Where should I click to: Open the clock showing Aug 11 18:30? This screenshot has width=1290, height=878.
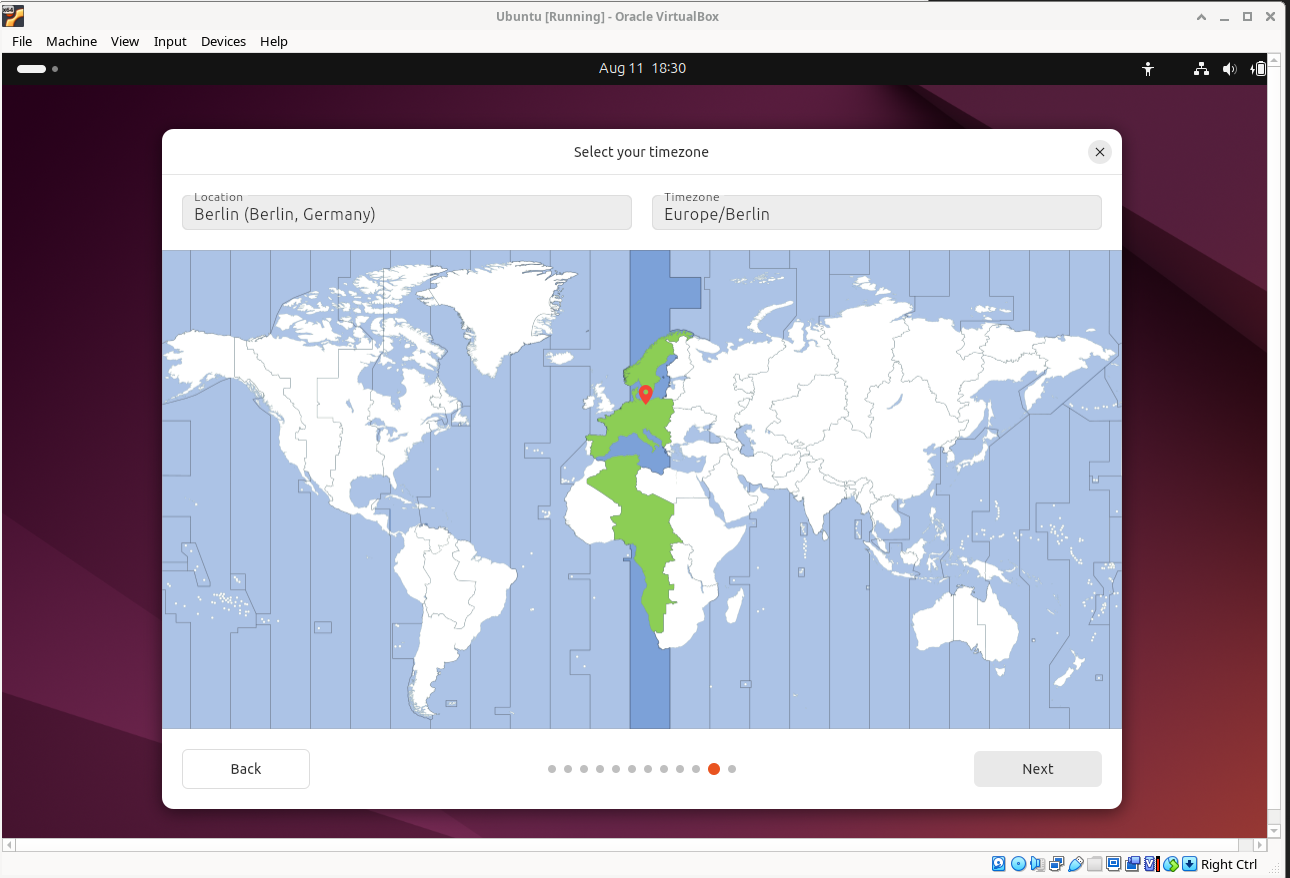[642, 69]
